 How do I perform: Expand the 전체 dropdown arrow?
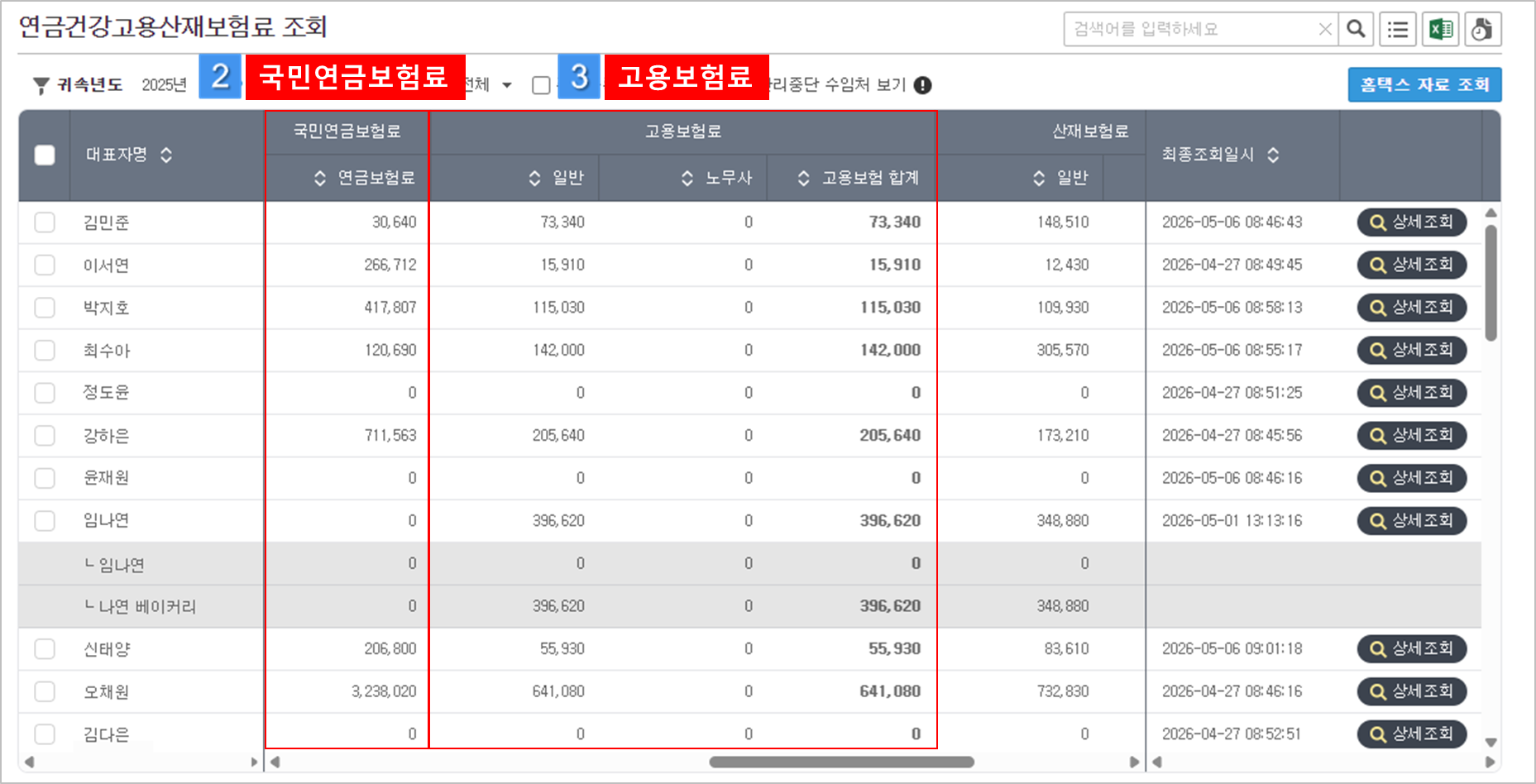pyautogui.click(x=507, y=85)
